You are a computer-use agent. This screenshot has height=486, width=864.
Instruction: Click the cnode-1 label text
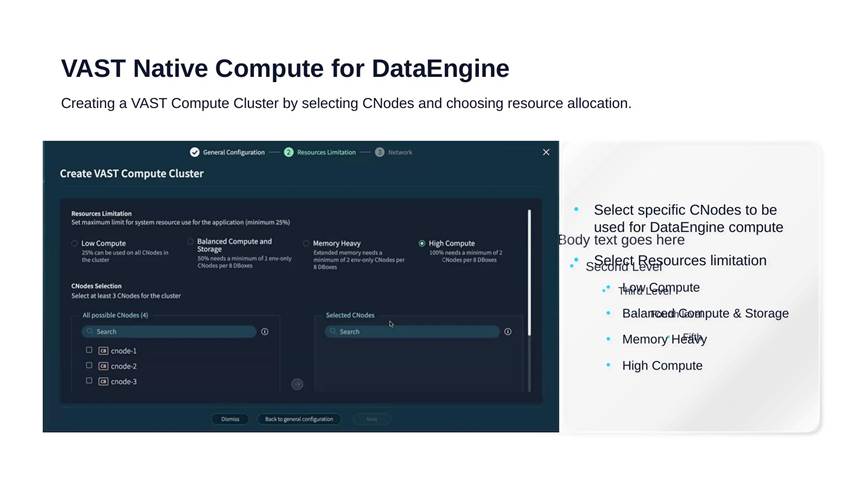pos(123,351)
